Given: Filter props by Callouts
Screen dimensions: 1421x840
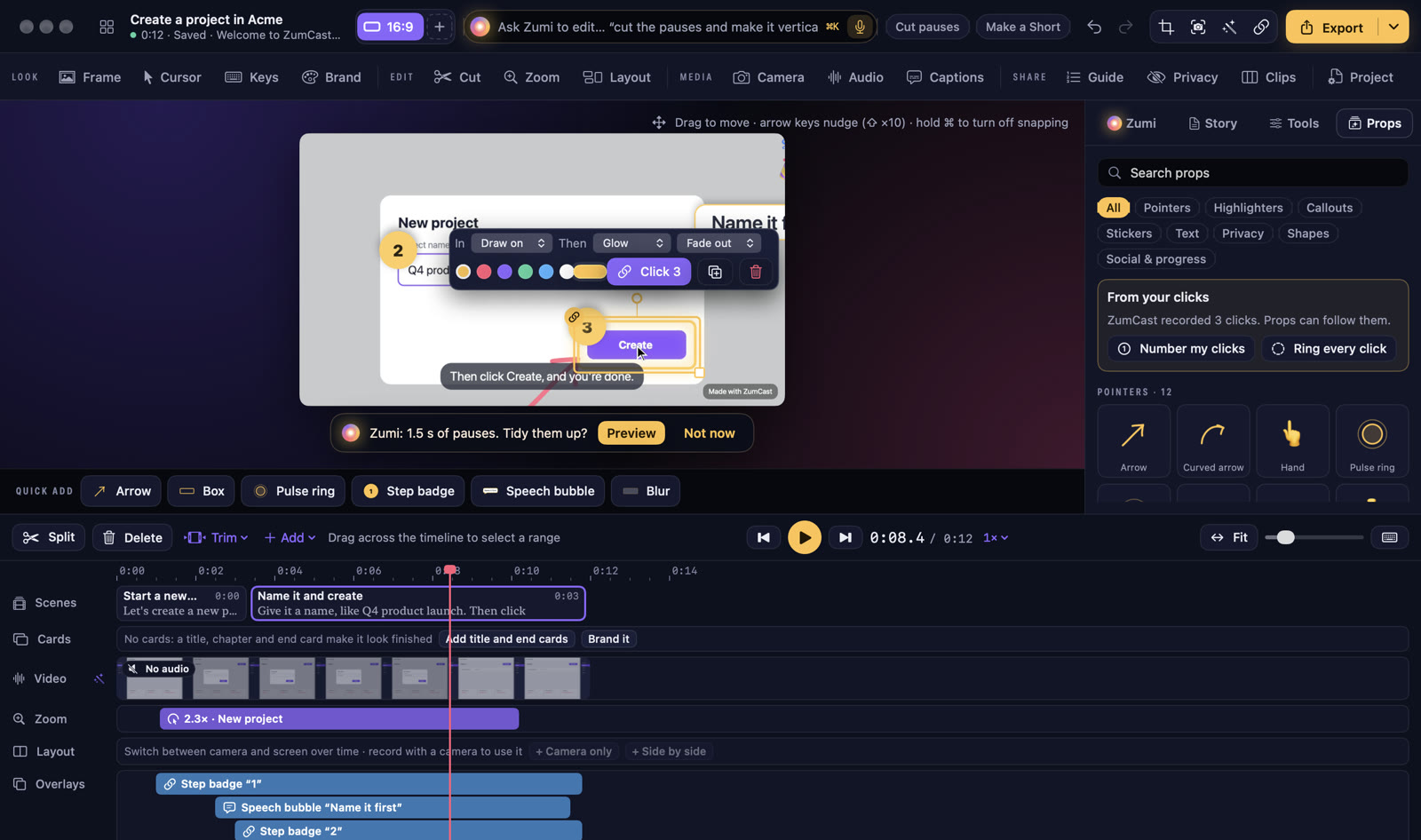Looking at the screenshot, I should 1330,208.
